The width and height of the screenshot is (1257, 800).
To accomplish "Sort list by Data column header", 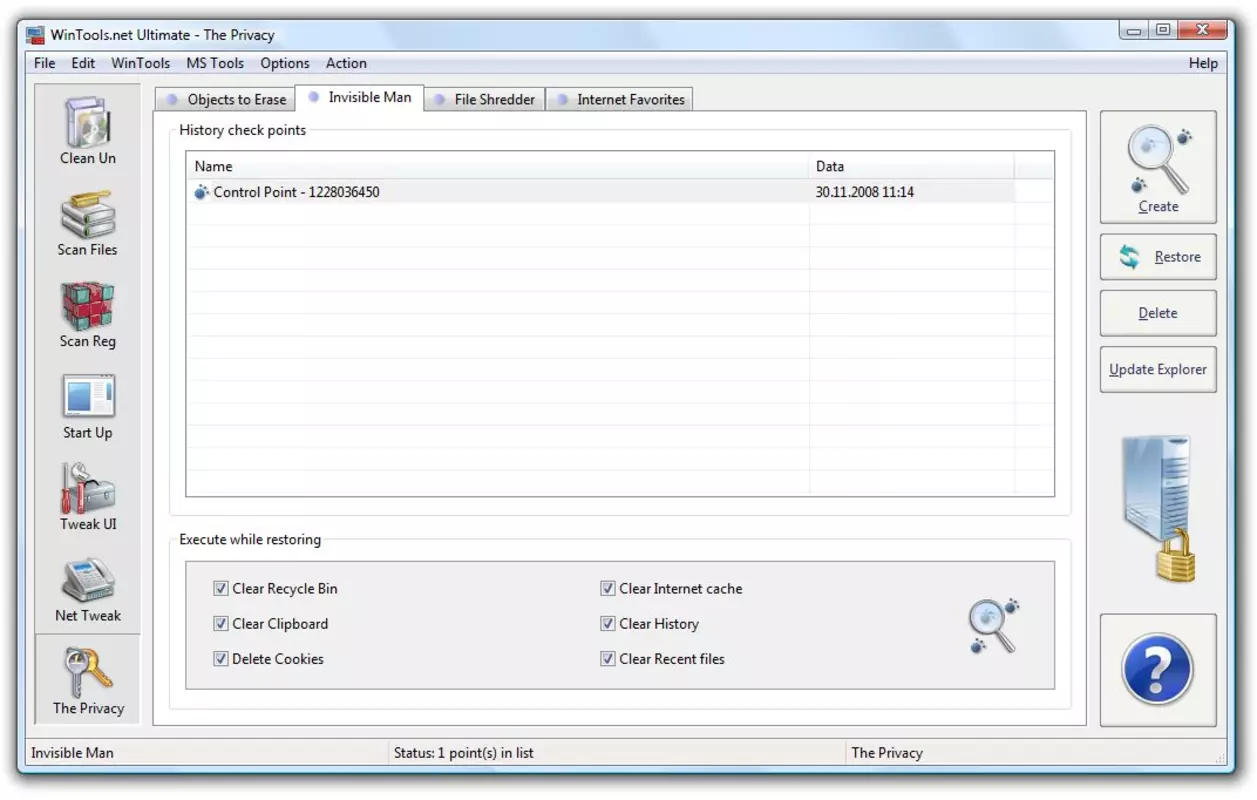I will coord(911,166).
